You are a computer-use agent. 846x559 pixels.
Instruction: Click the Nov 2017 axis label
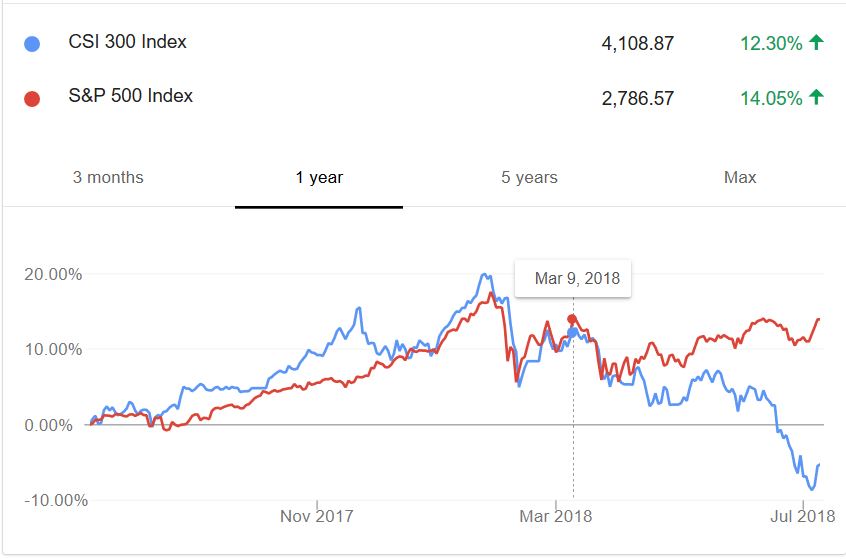coord(316,517)
